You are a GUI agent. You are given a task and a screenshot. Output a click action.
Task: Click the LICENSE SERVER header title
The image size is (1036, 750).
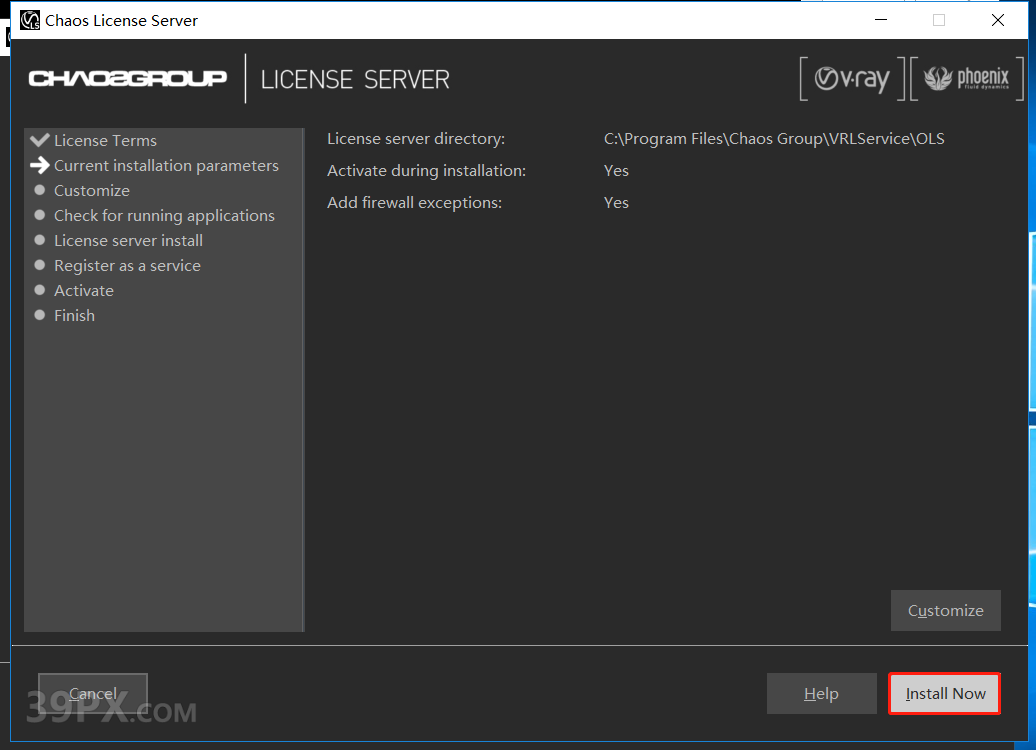pos(355,80)
